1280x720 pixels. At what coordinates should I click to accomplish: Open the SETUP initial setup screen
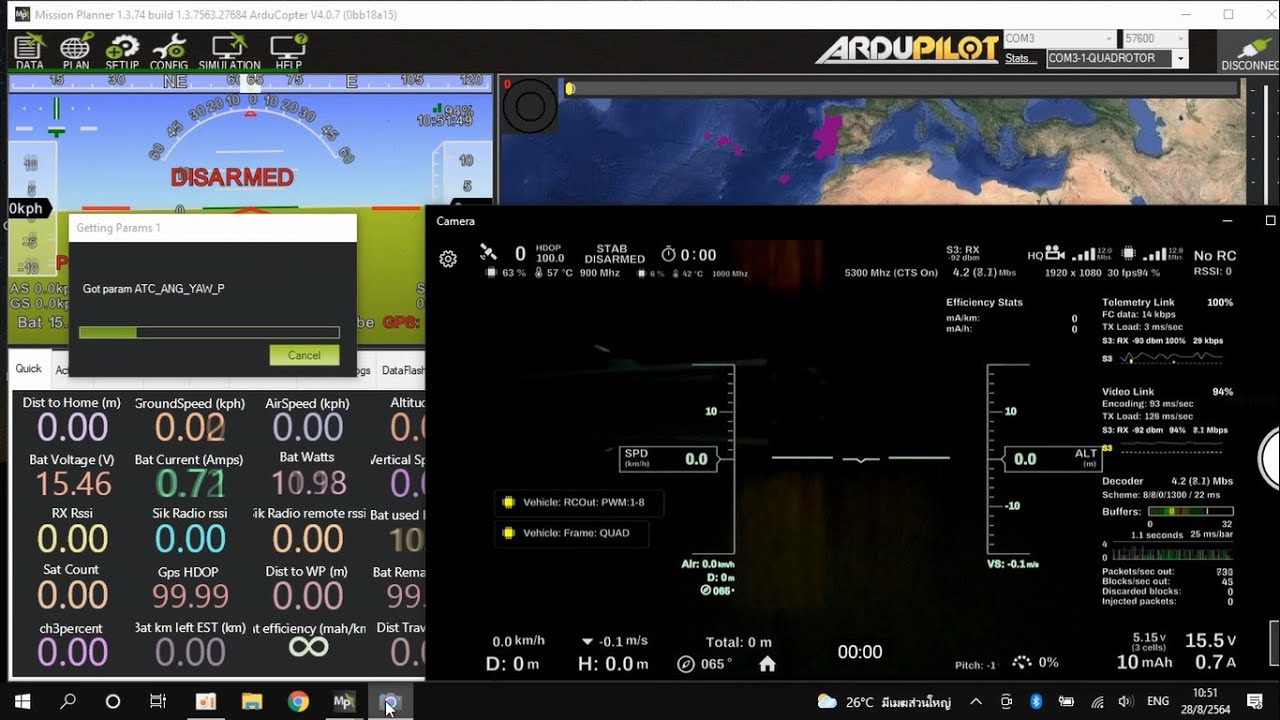122,50
